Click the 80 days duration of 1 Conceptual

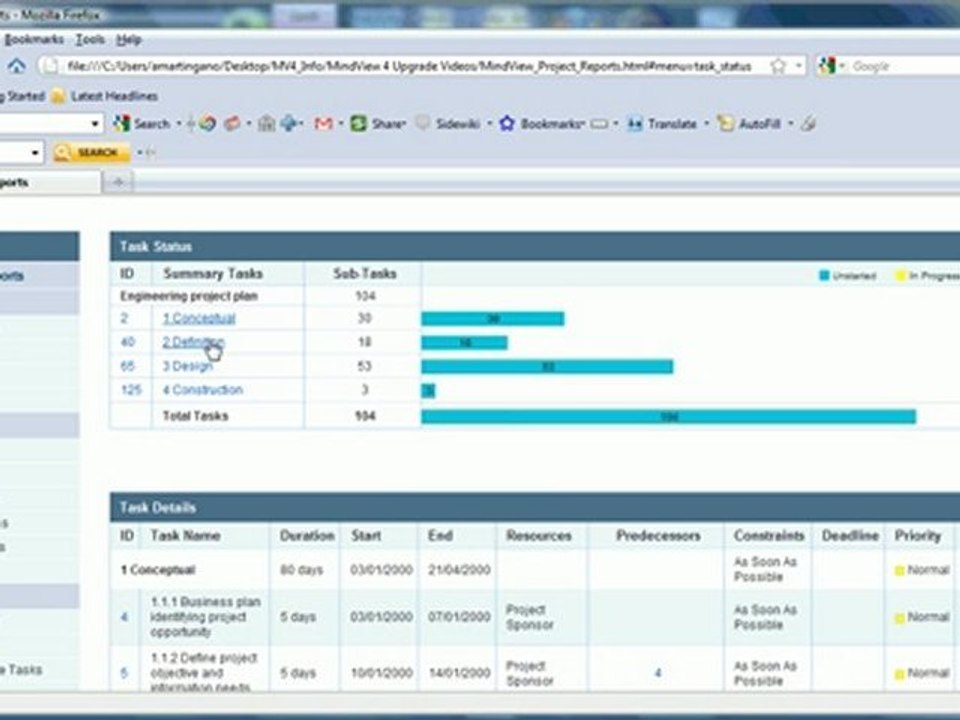pos(301,570)
